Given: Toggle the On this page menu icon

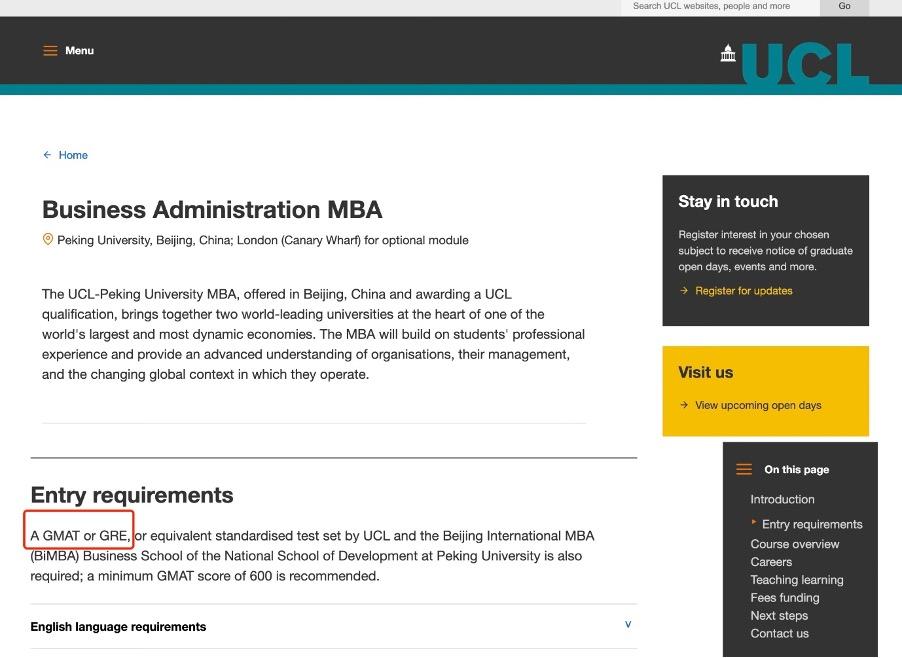Looking at the screenshot, I should pyautogui.click(x=744, y=469).
